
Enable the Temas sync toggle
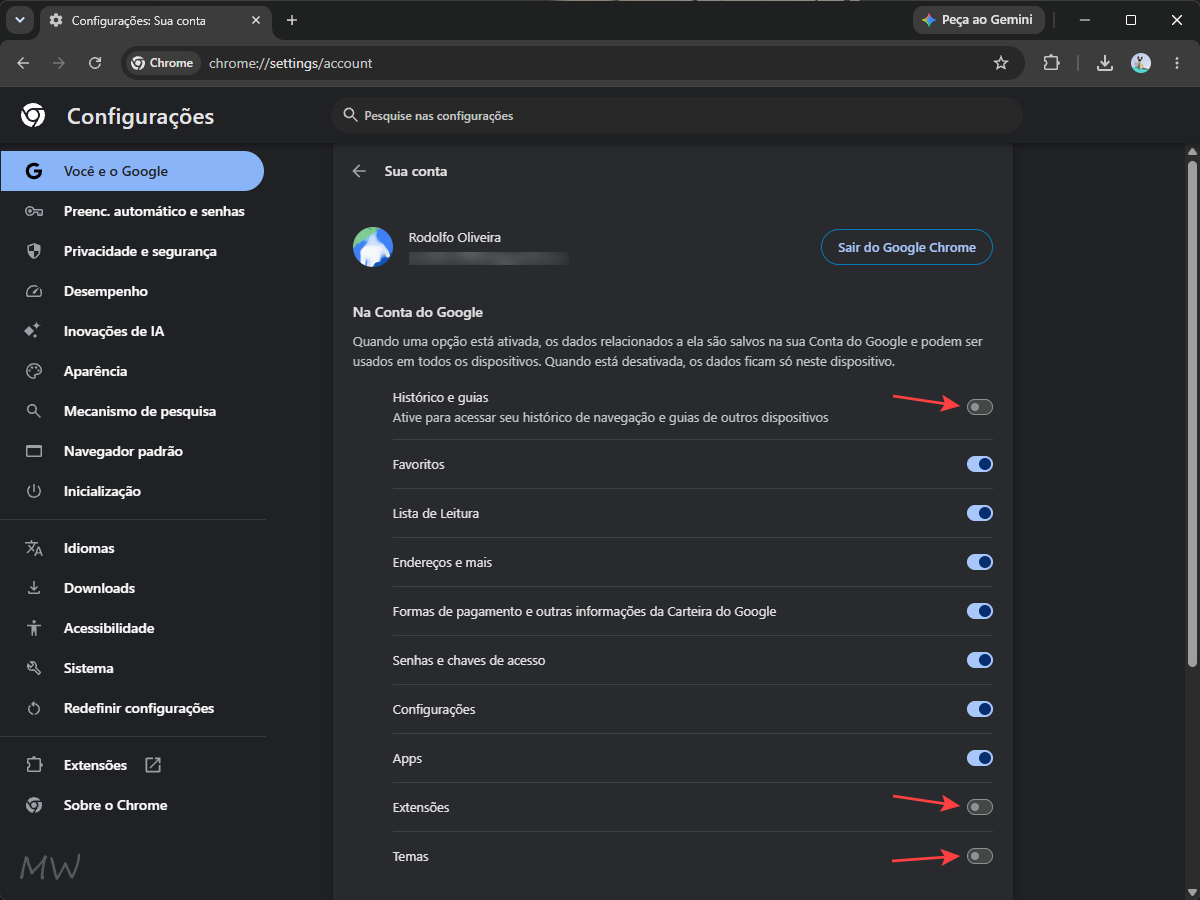tap(980, 856)
